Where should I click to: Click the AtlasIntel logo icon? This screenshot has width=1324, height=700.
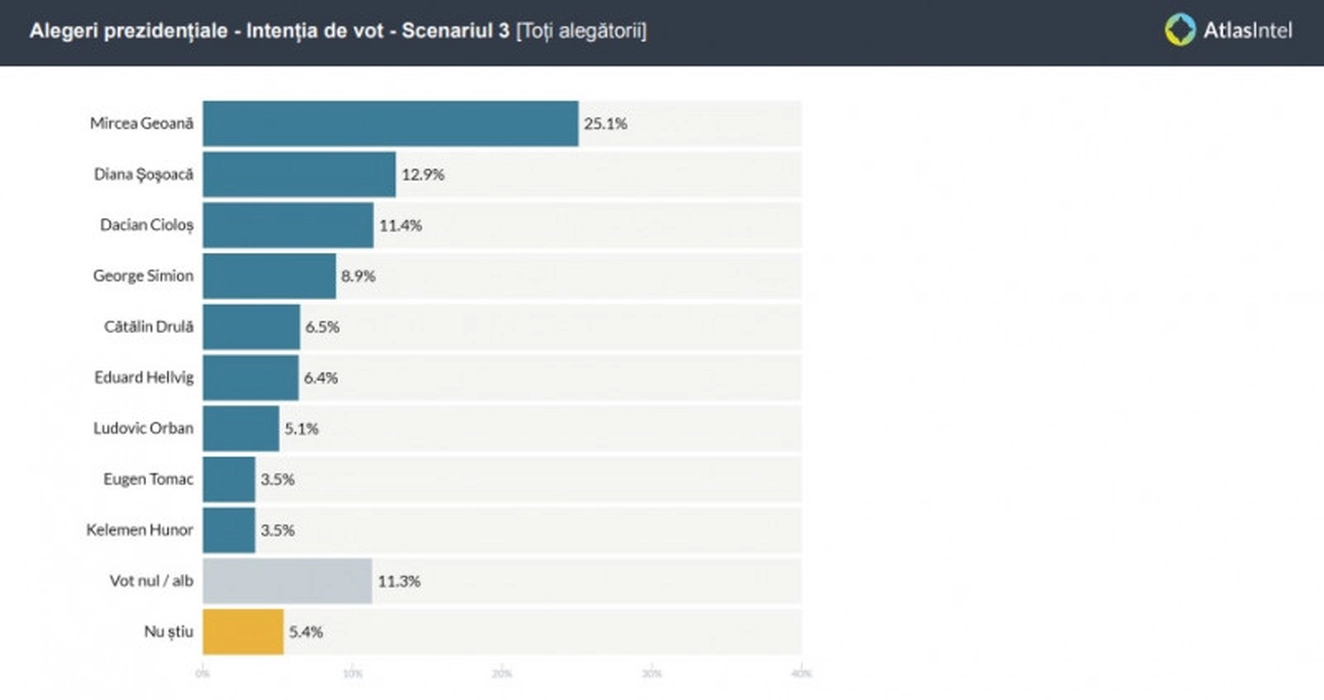click(x=1180, y=30)
